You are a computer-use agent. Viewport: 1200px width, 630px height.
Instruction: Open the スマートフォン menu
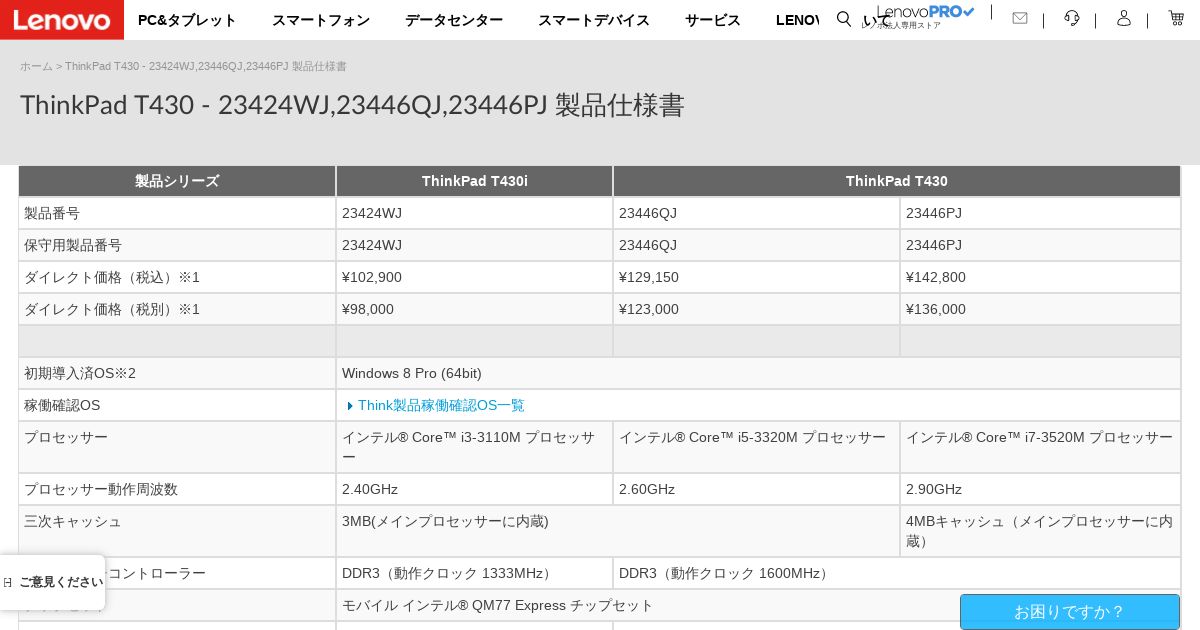[x=321, y=20]
